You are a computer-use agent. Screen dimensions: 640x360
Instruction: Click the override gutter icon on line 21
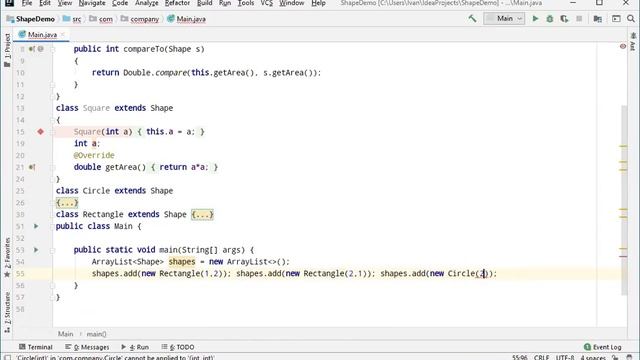tap(32, 167)
